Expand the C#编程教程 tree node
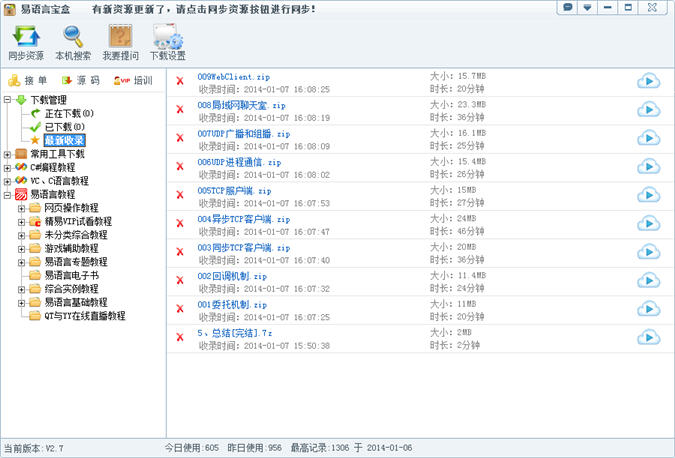Image resolution: width=675 pixels, height=458 pixels. (x=8, y=167)
